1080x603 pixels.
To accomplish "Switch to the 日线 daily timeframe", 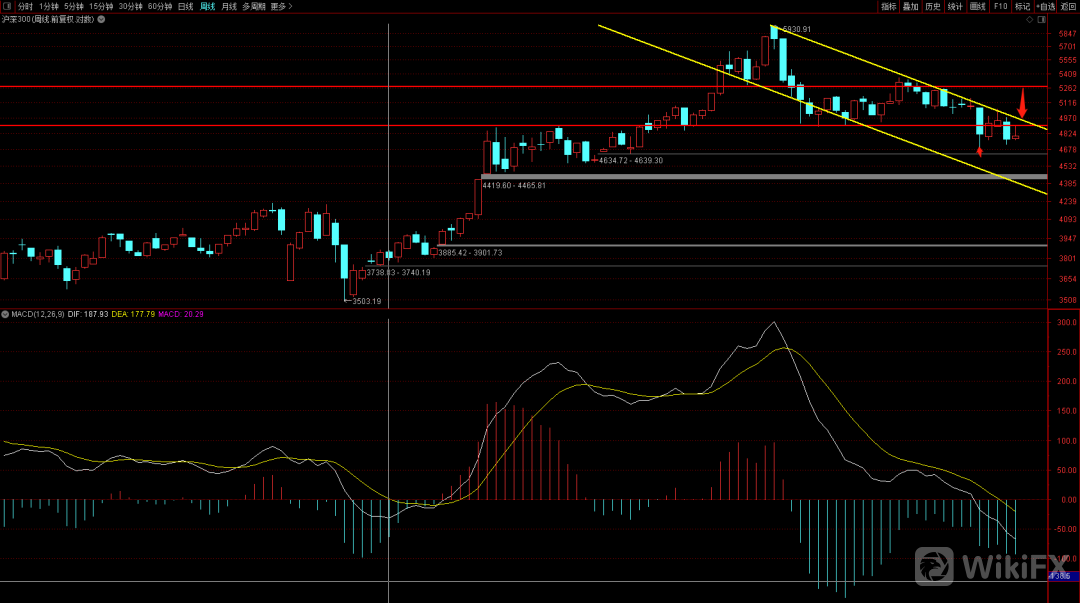I will [185, 6].
